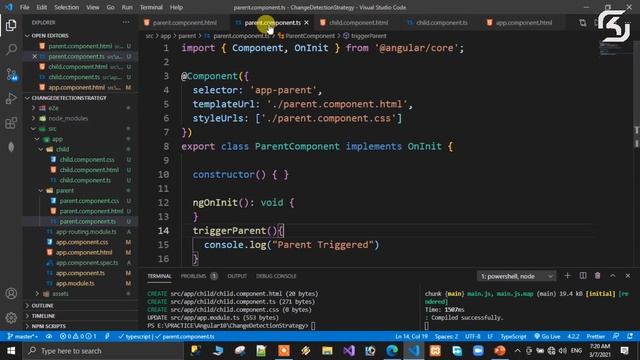Open child.component.css in the file tree
The height and width of the screenshot is (360, 640).
(x=87, y=160)
